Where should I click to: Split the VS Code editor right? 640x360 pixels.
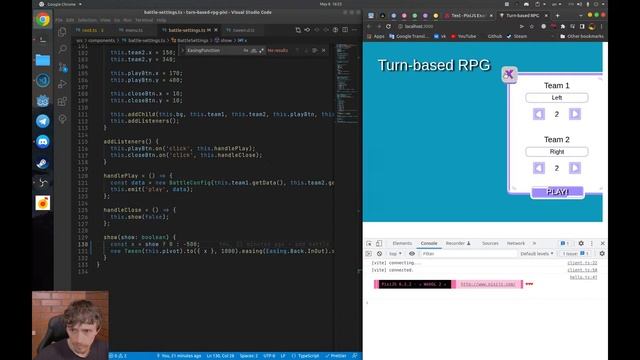point(345,30)
